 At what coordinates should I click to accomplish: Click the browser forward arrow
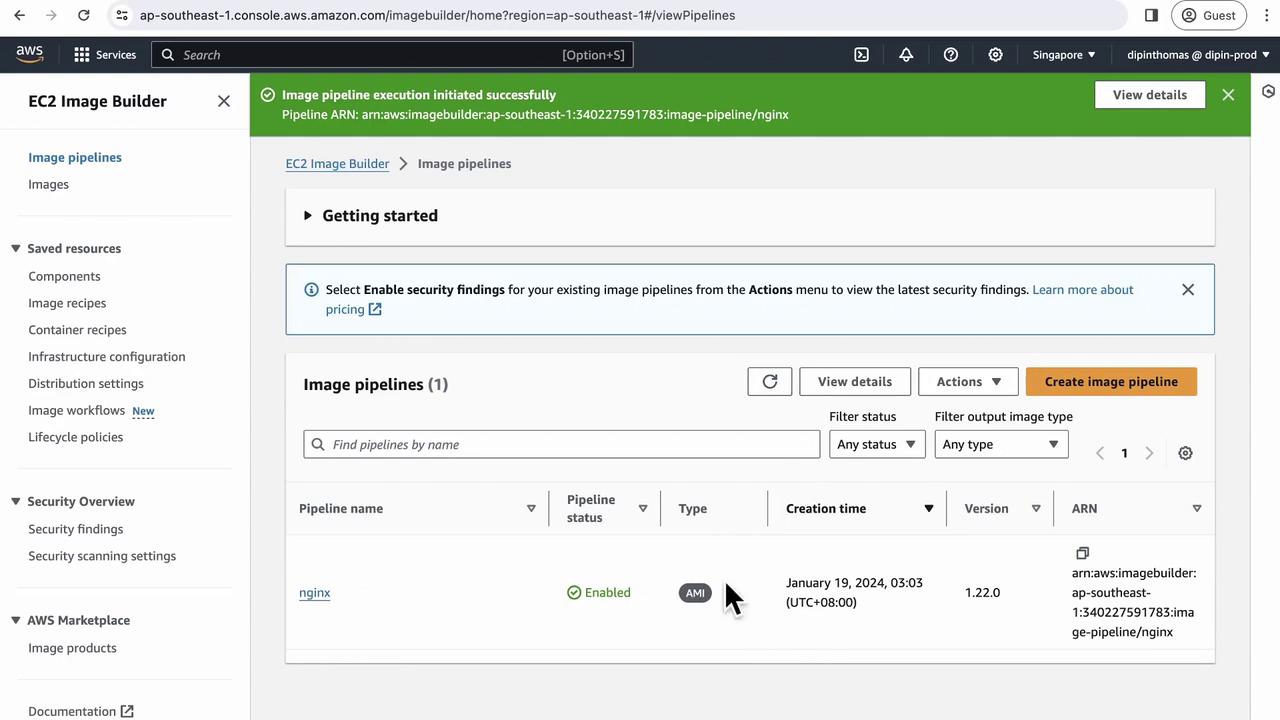[52, 15]
